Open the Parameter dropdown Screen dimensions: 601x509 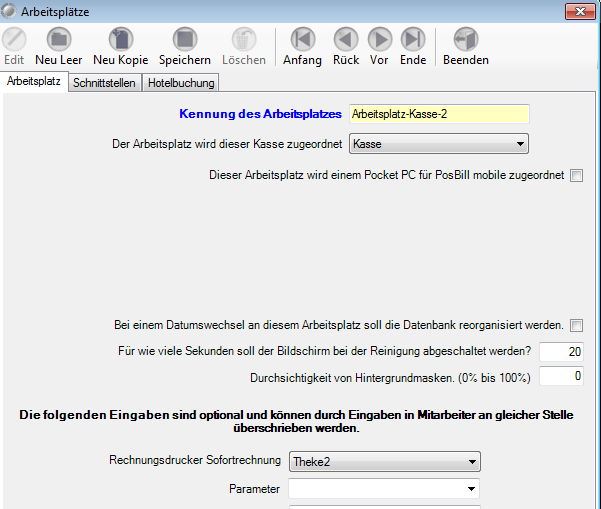[384, 489]
